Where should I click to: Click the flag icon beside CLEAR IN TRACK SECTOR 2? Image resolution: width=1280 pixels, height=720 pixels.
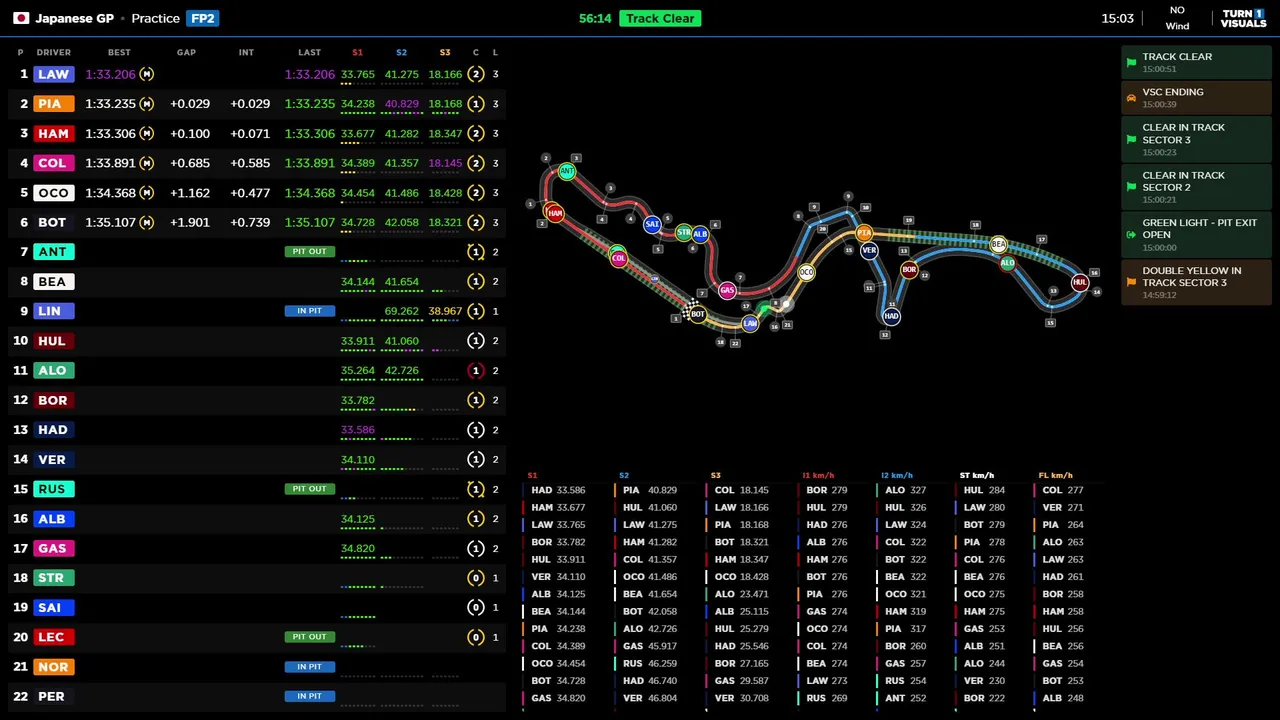pos(1131,187)
